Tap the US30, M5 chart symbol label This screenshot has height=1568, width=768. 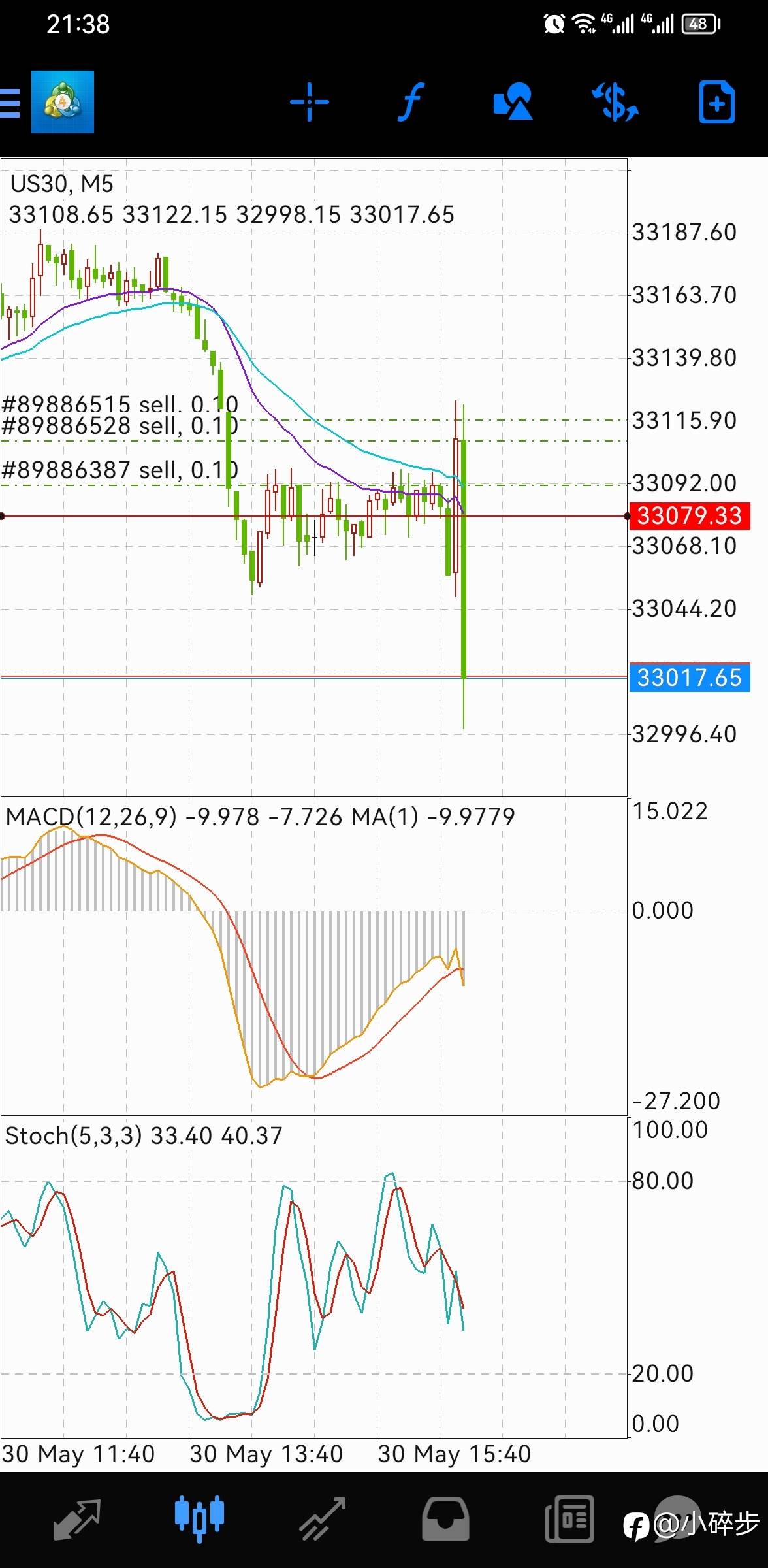coord(62,184)
